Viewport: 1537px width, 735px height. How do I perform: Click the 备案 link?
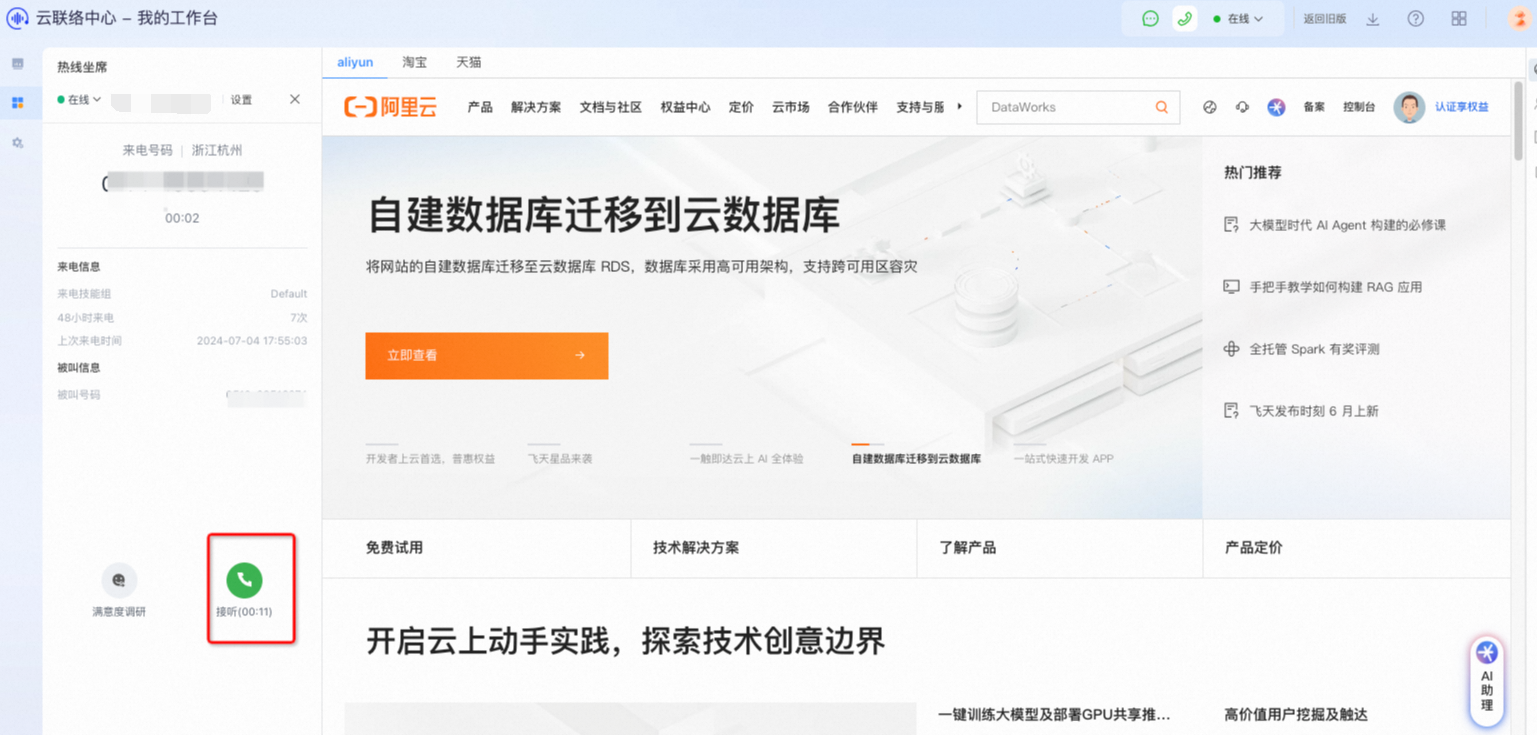tap(1314, 107)
